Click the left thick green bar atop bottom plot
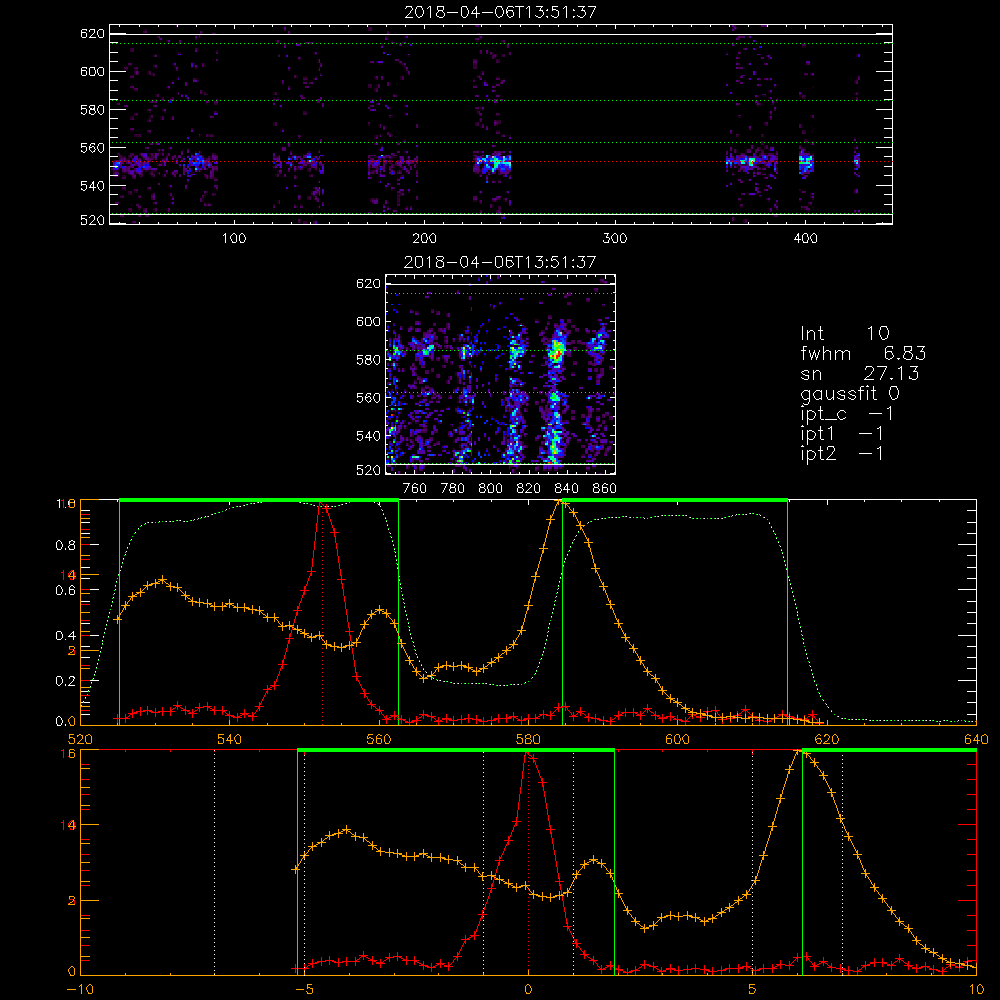This screenshot has width=1000, height=1000. [456, 750]
